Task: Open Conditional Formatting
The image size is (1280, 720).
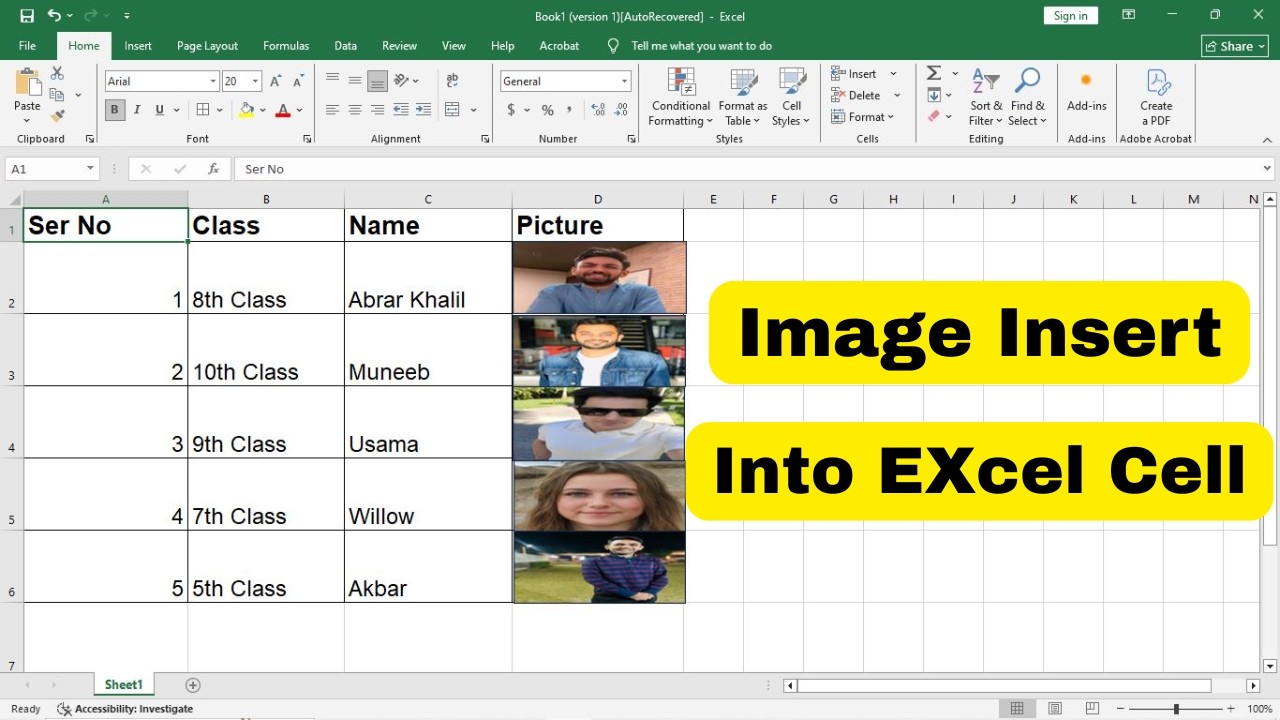Action: [681, 97]
